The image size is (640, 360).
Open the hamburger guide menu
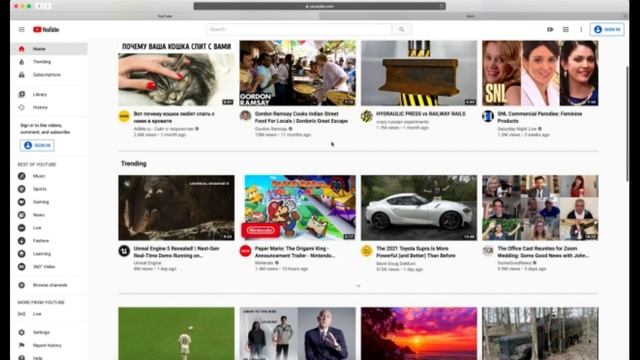click(22, 29)
